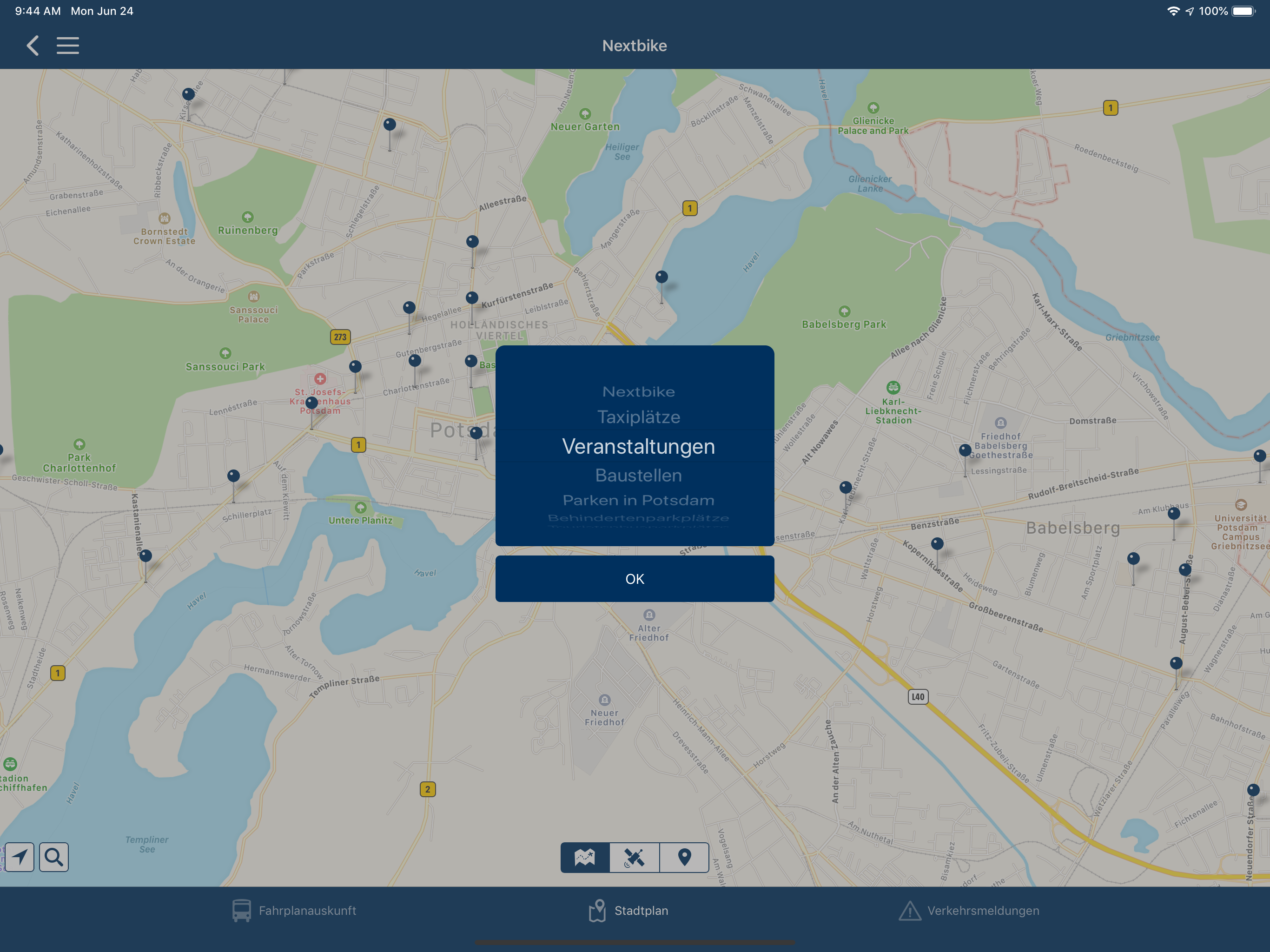
Task: Tap the Griebnitzsee water label
Action: [1133, 337]
